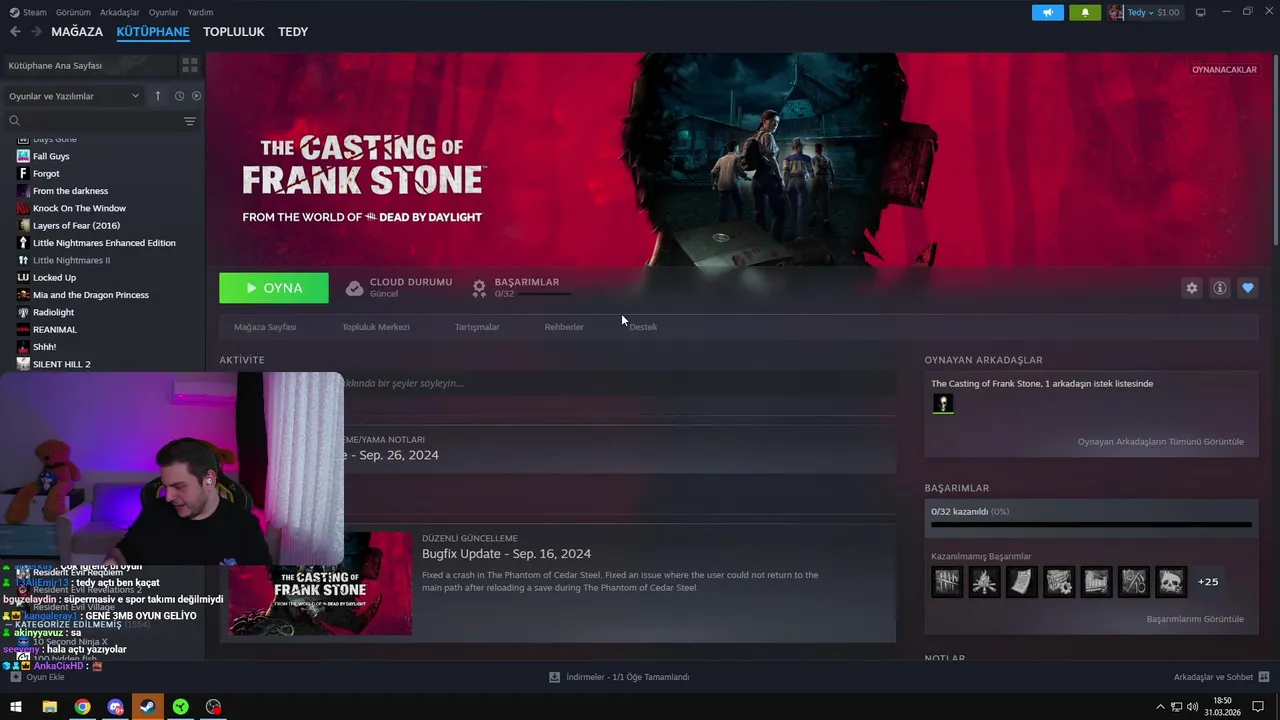Expand Oyunlar ve Yazılımlar filter dropdown

coord(74,96)
